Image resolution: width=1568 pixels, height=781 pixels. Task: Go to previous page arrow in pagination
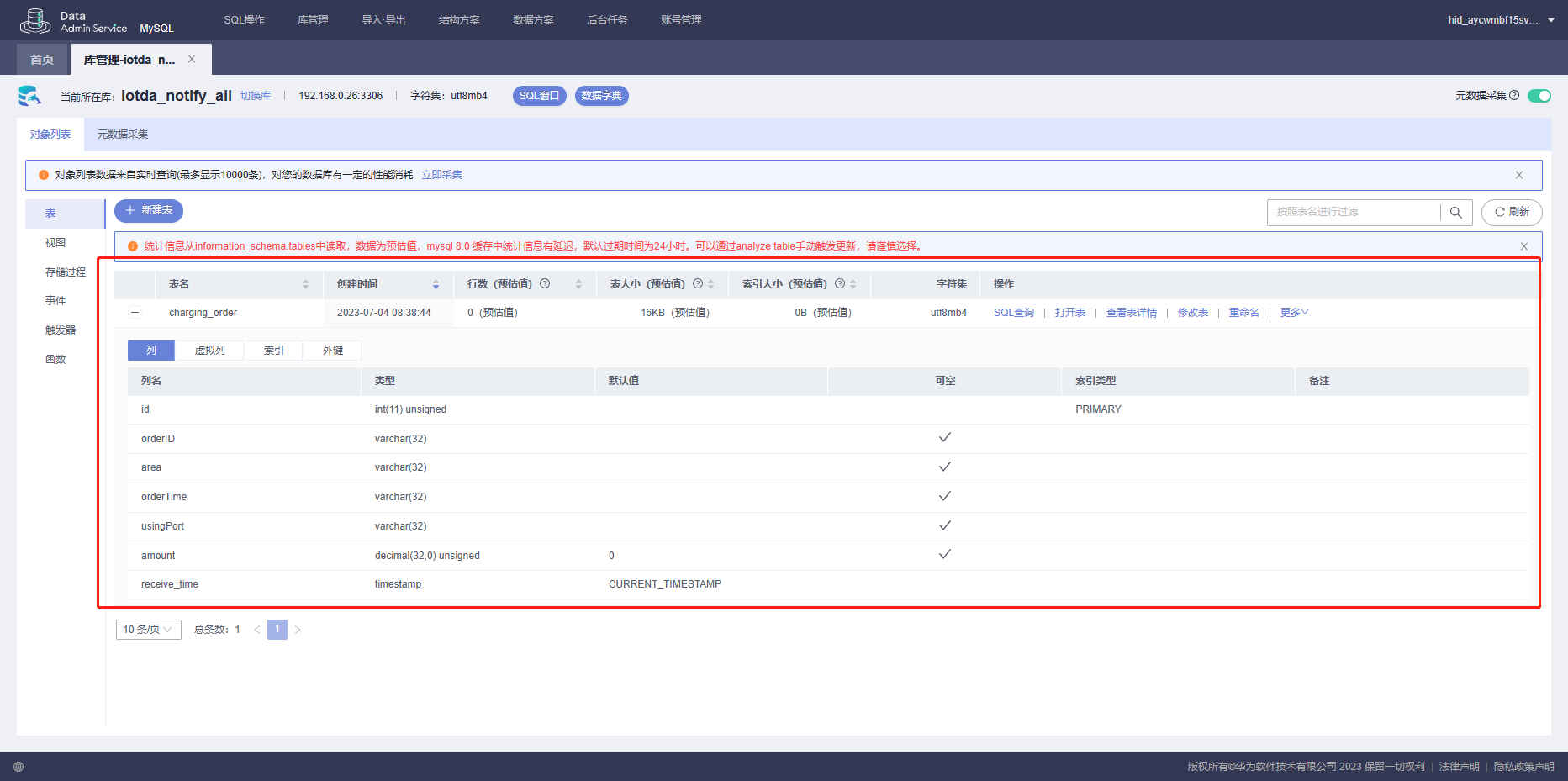257,630
